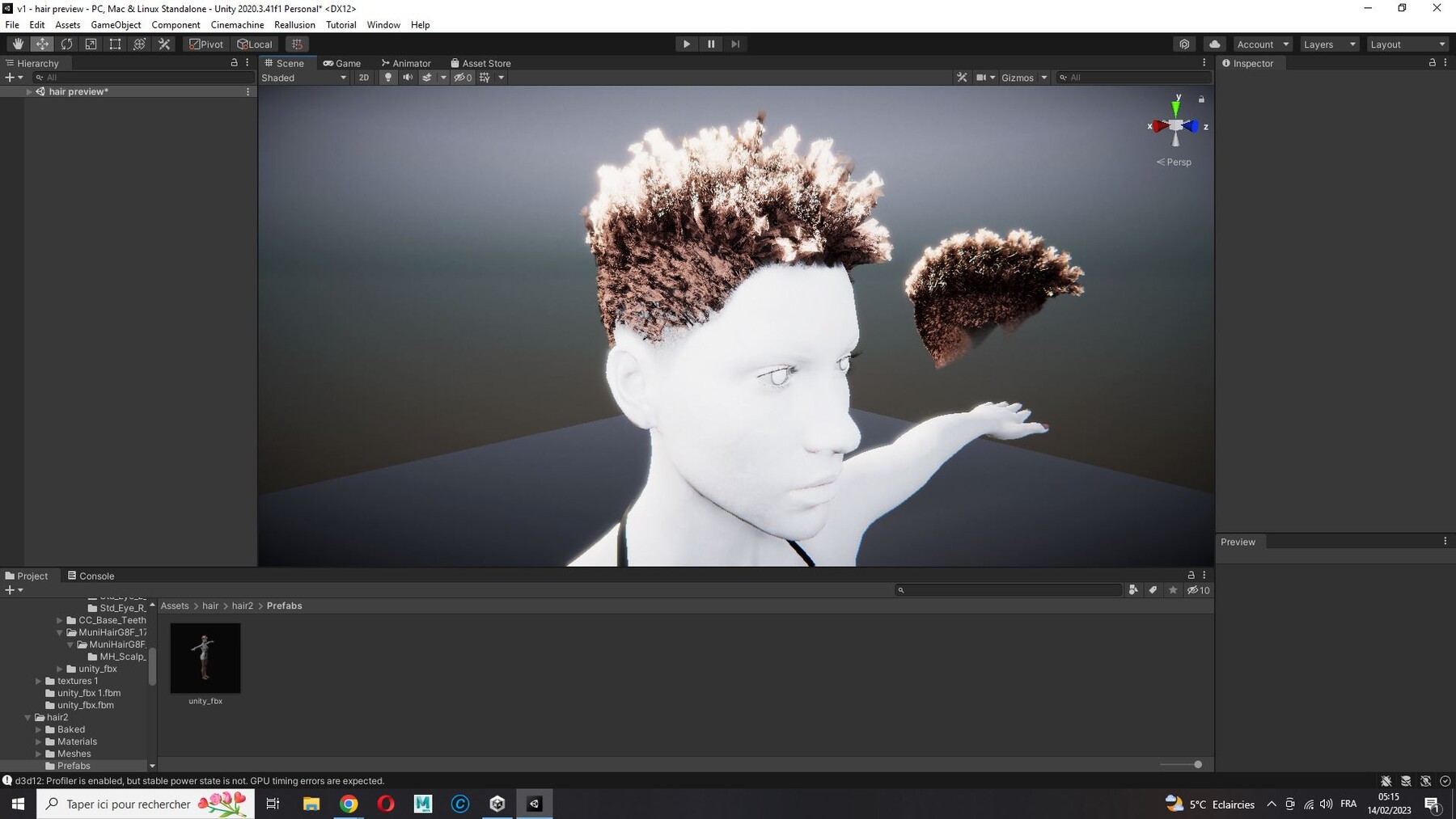The height and width of the screenshot is (819, 1456).
Task: Select the combined Transform tool
Action: pyautogui.click(x=139, y=44)
